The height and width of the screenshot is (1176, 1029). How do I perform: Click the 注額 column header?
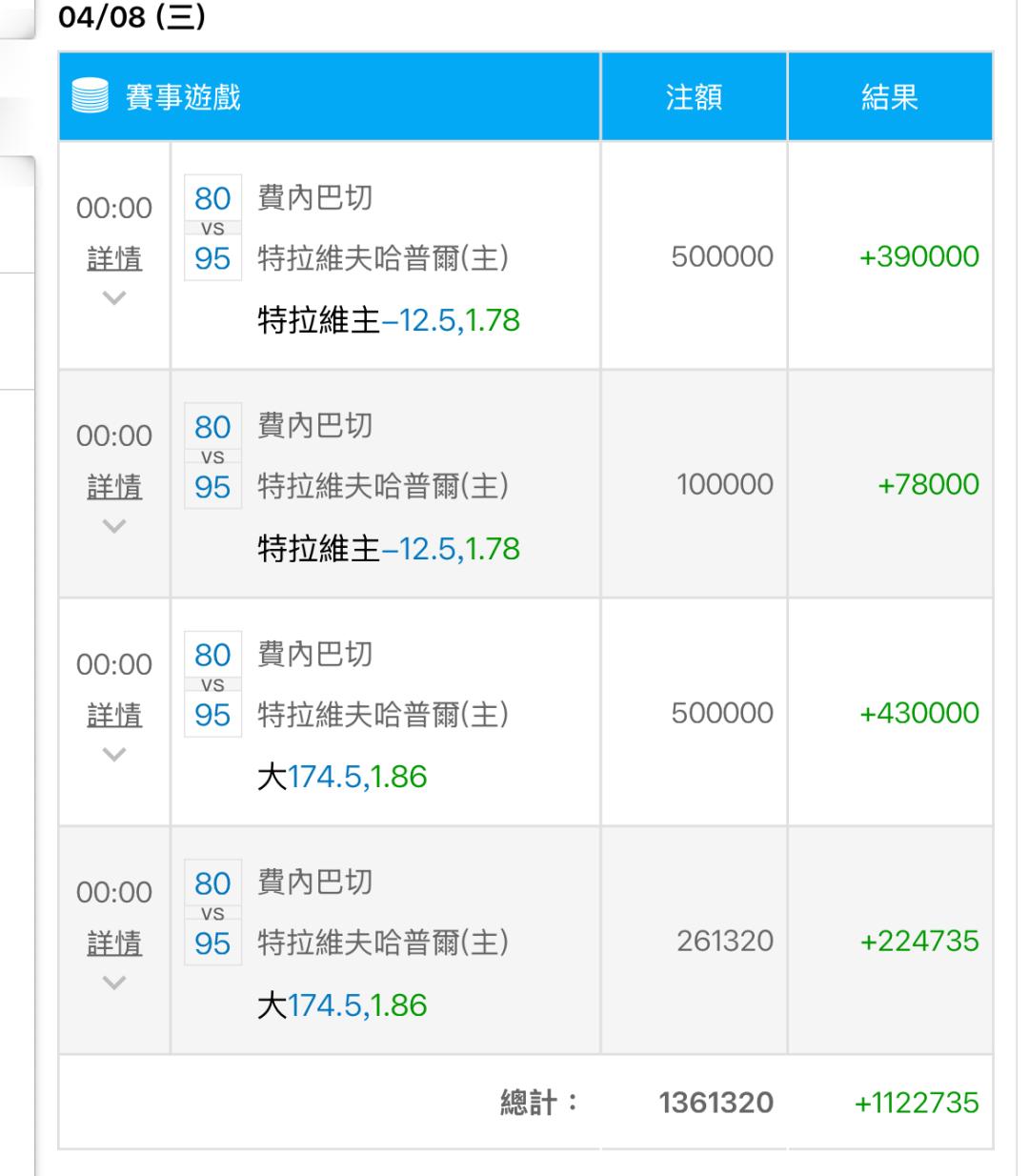[694, 97]
